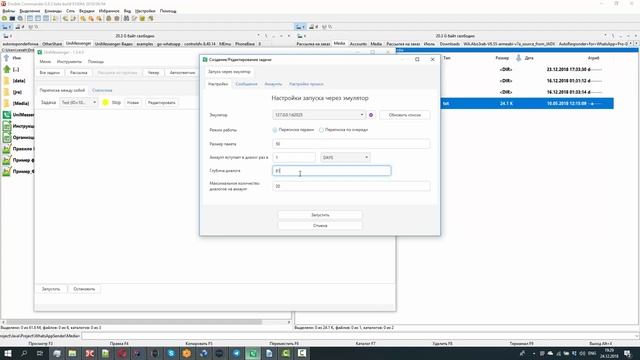The height and width of the screenshot is (360, 640).
Task: Open the Файлы menu in Double Commander
Action: (9, 11)
